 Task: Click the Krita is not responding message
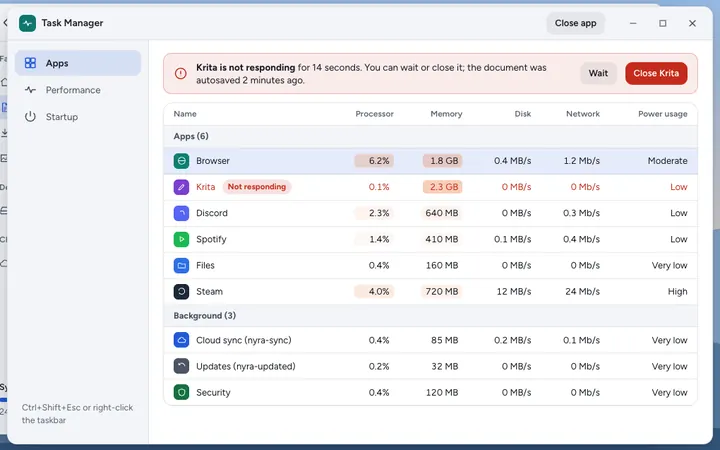tap(371, 73)
